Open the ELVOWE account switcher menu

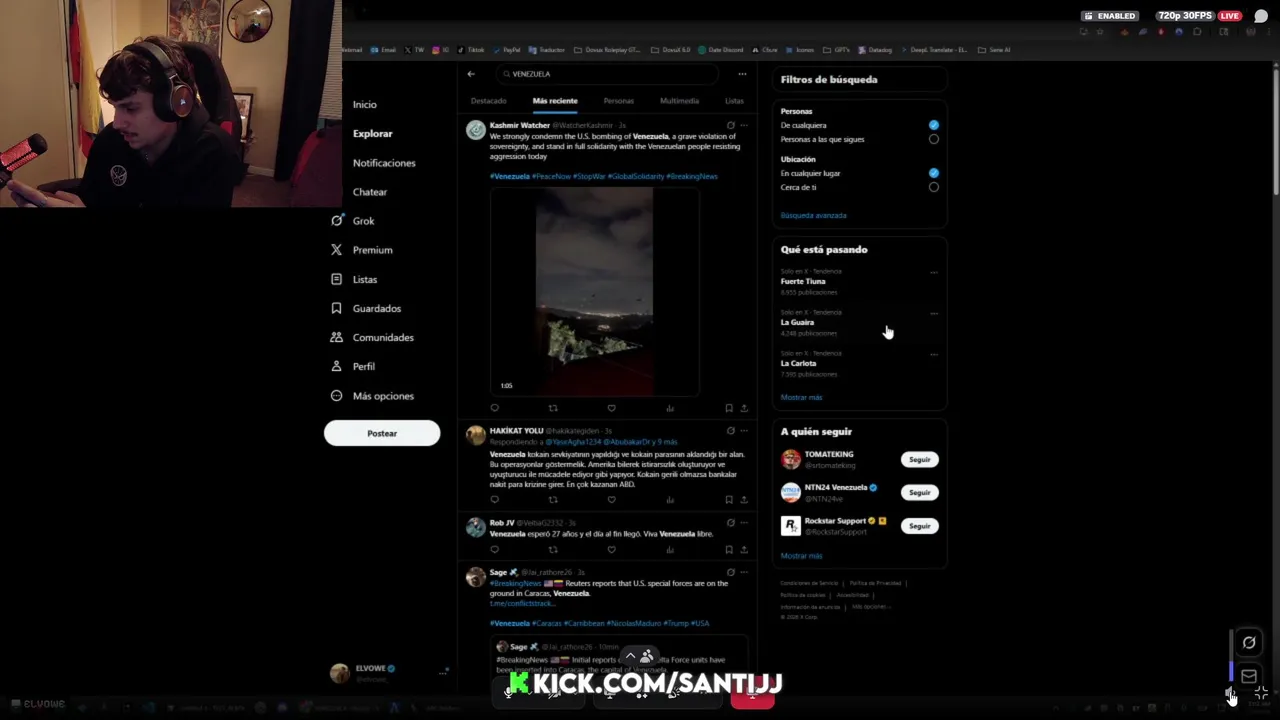(x=389, y=673)
